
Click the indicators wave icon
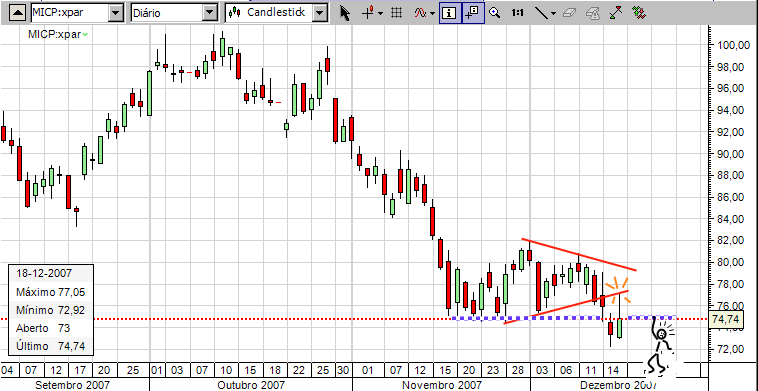click(420, 13)
